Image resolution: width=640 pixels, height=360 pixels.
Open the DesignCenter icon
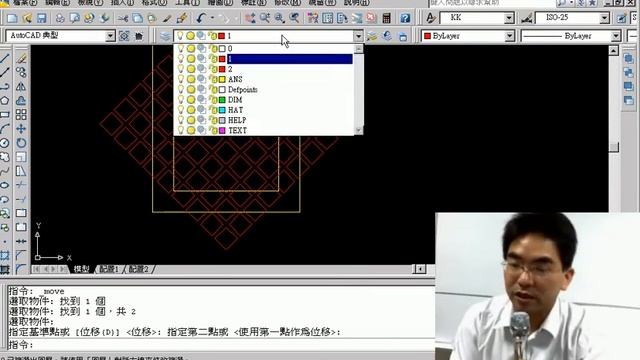(x=327, y=18)
